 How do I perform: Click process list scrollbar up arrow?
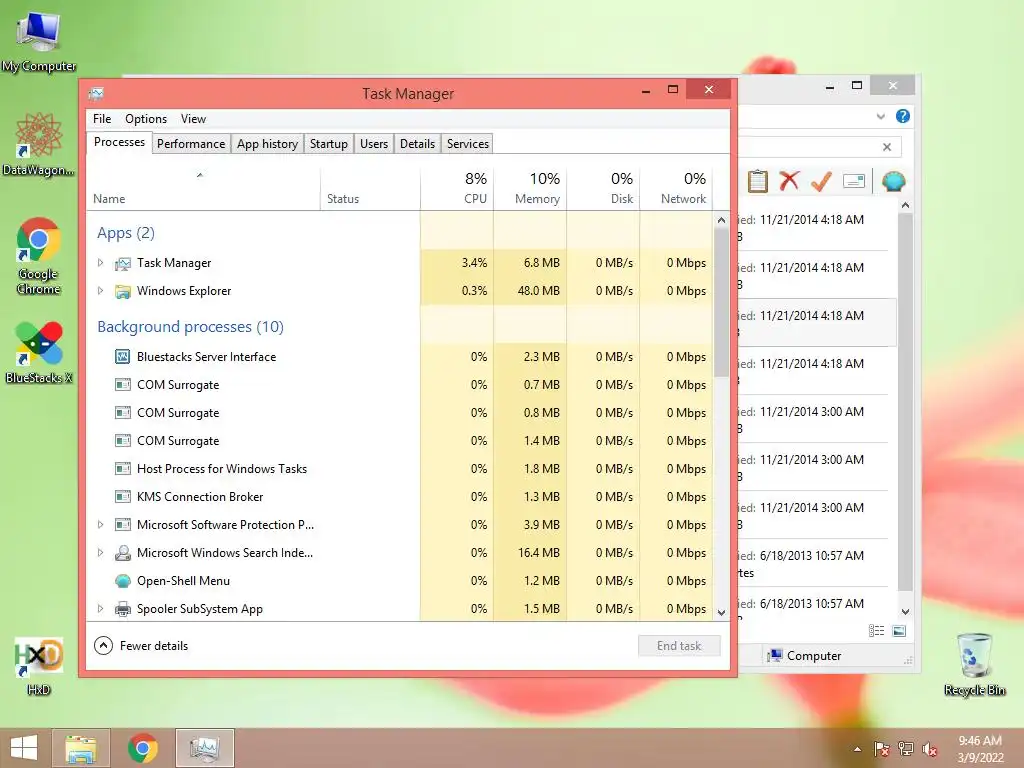point(722,220)
